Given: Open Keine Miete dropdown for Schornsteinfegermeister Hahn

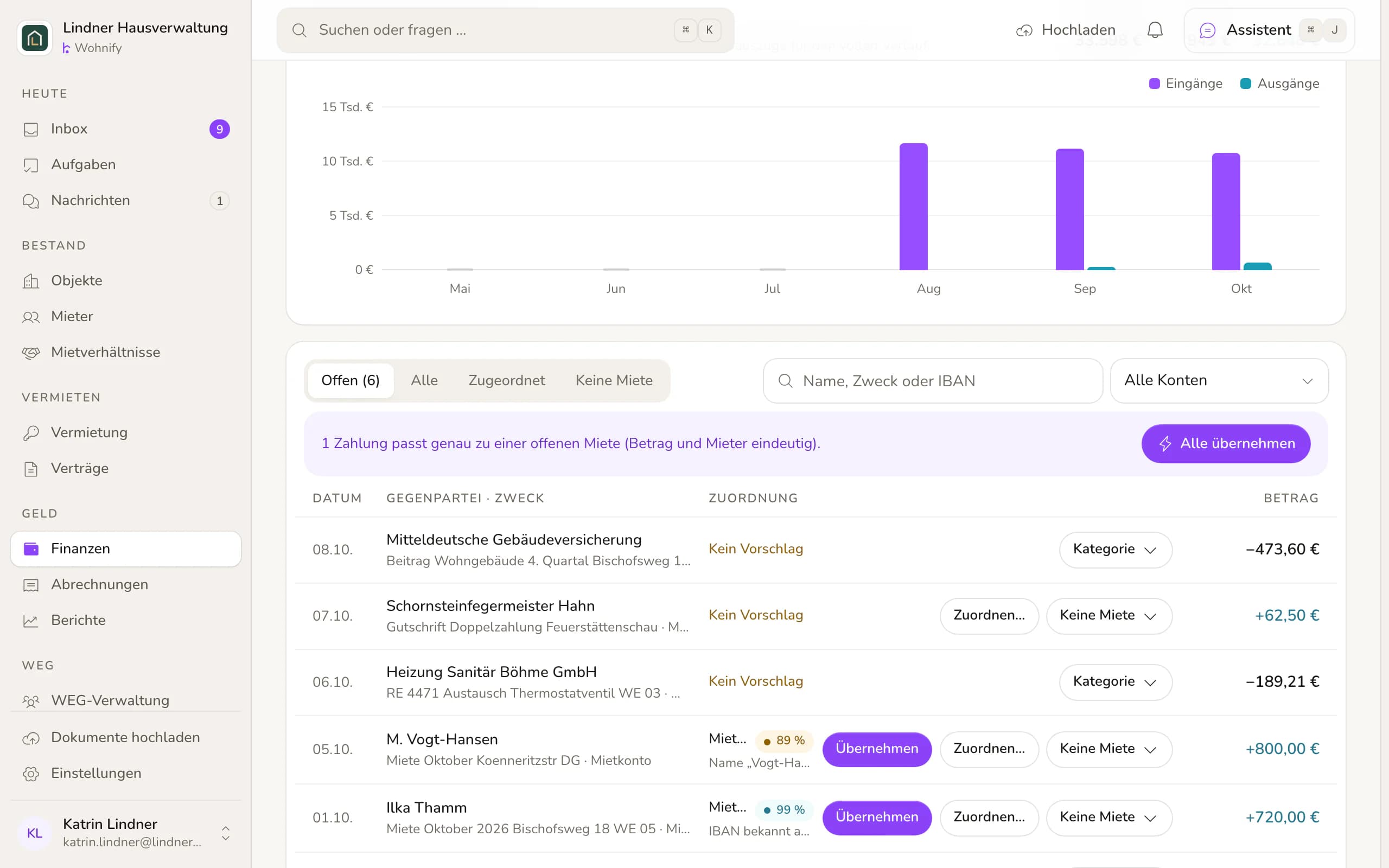Looking at the screenshot, I should click(1109, 615).
